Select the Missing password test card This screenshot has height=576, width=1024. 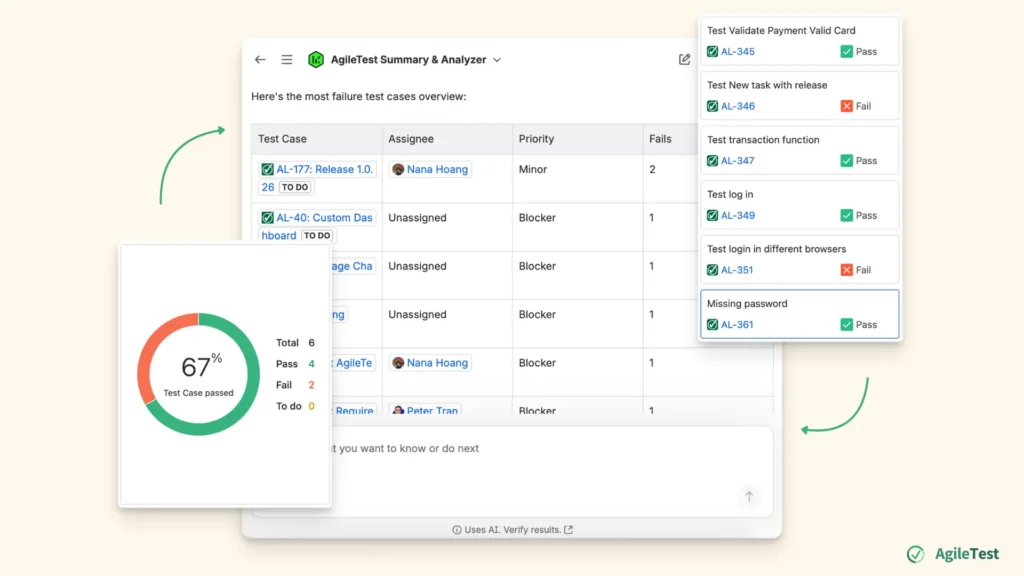799,314
